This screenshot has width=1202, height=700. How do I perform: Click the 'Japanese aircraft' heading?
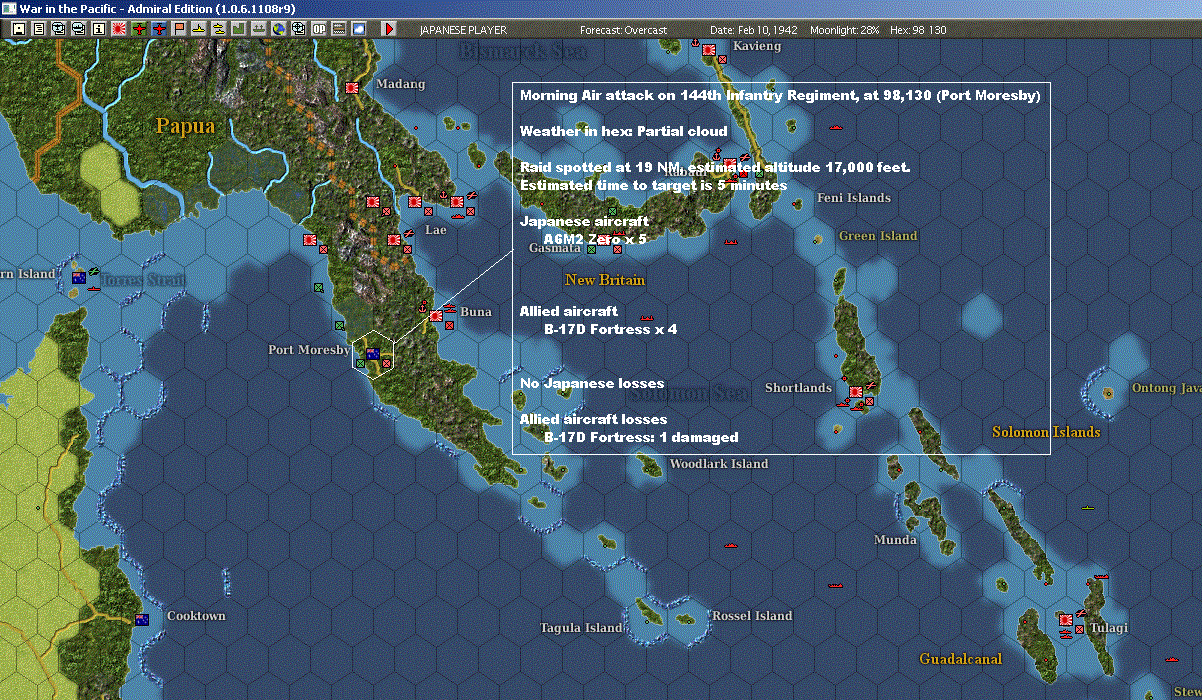584,221
